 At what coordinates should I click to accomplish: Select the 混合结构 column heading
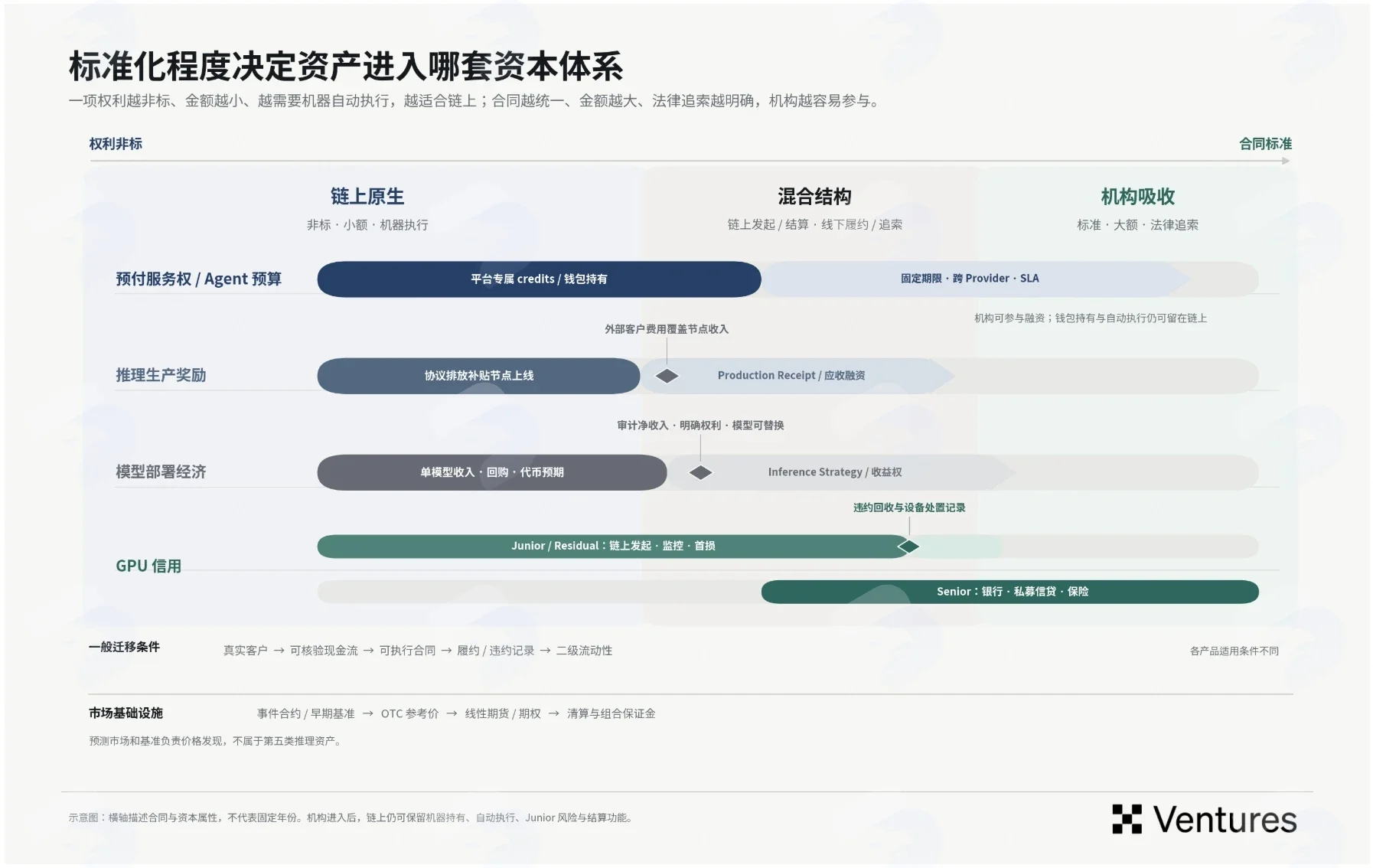814,197
